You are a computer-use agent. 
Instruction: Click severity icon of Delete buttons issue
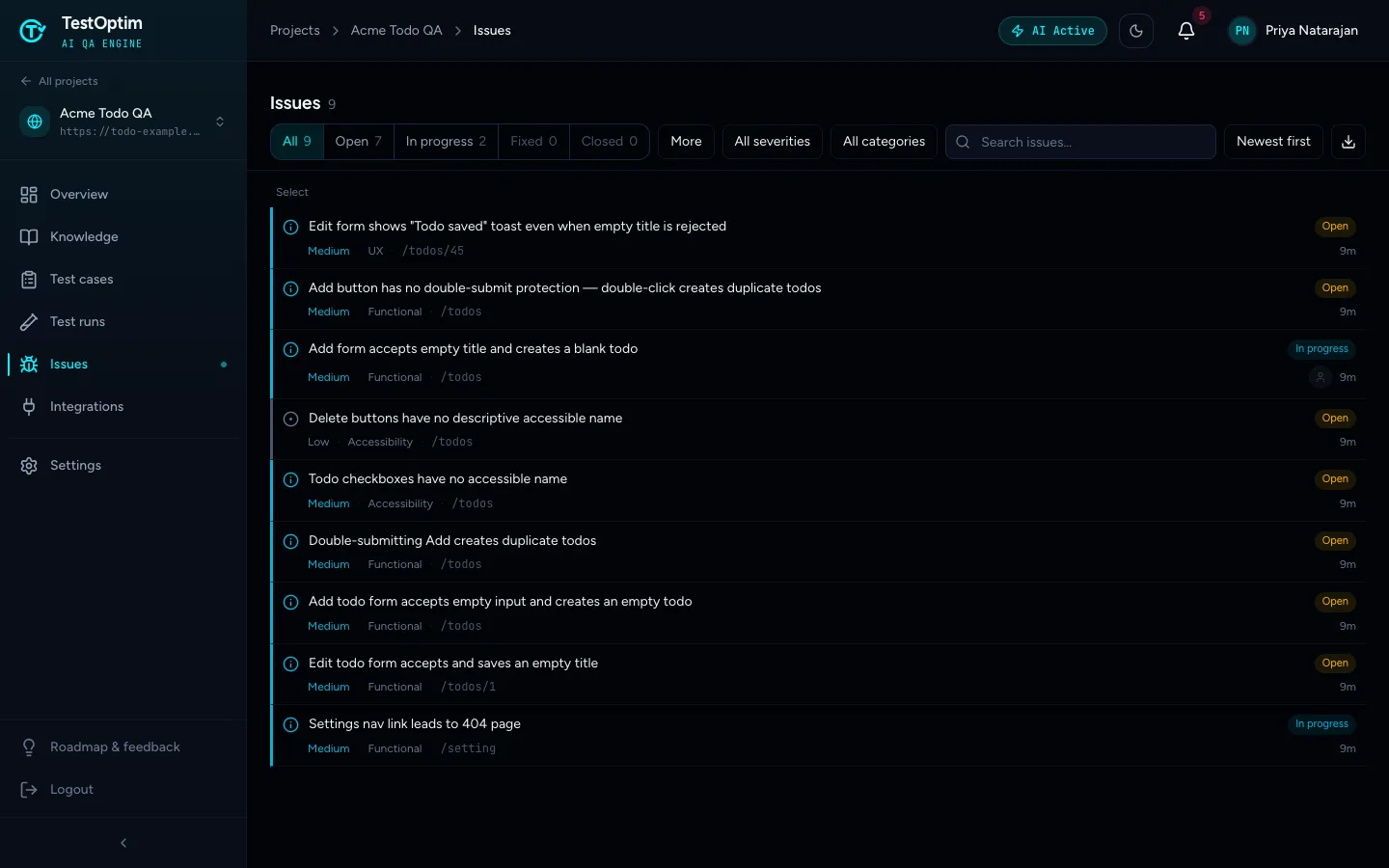point(290,419)
